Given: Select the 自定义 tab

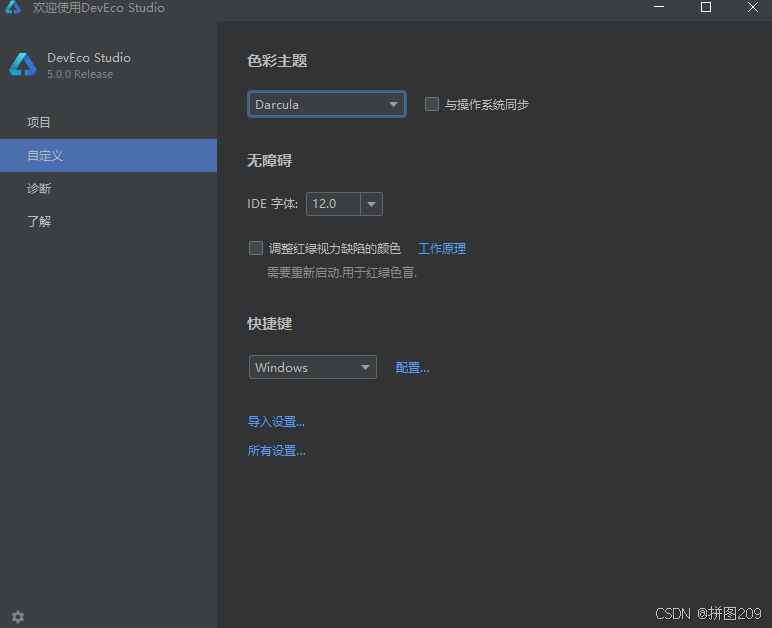Looking at the screenshot, I should click(x=108, y=156).
